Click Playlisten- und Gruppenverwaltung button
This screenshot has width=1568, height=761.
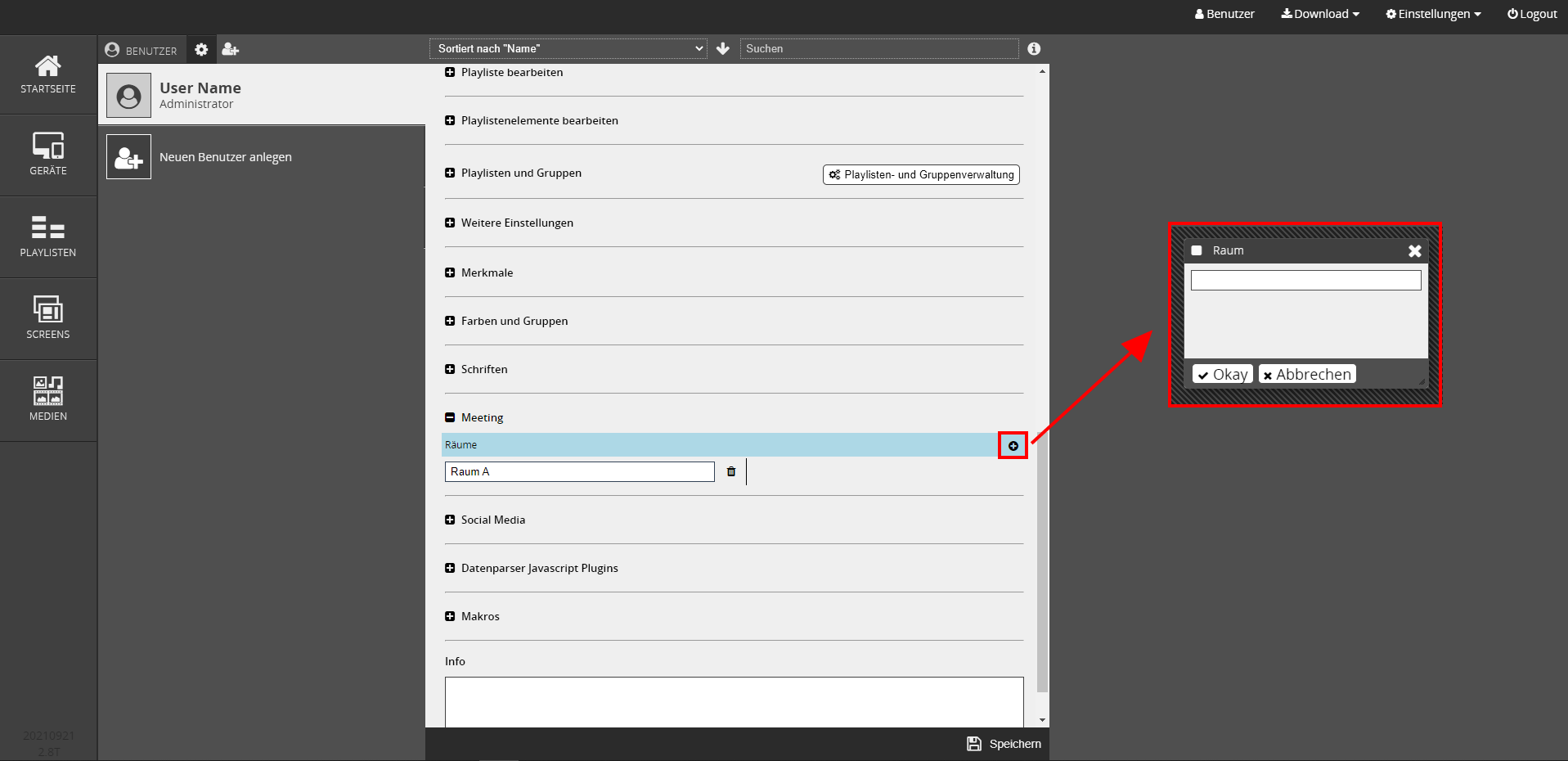click(921, 174)
